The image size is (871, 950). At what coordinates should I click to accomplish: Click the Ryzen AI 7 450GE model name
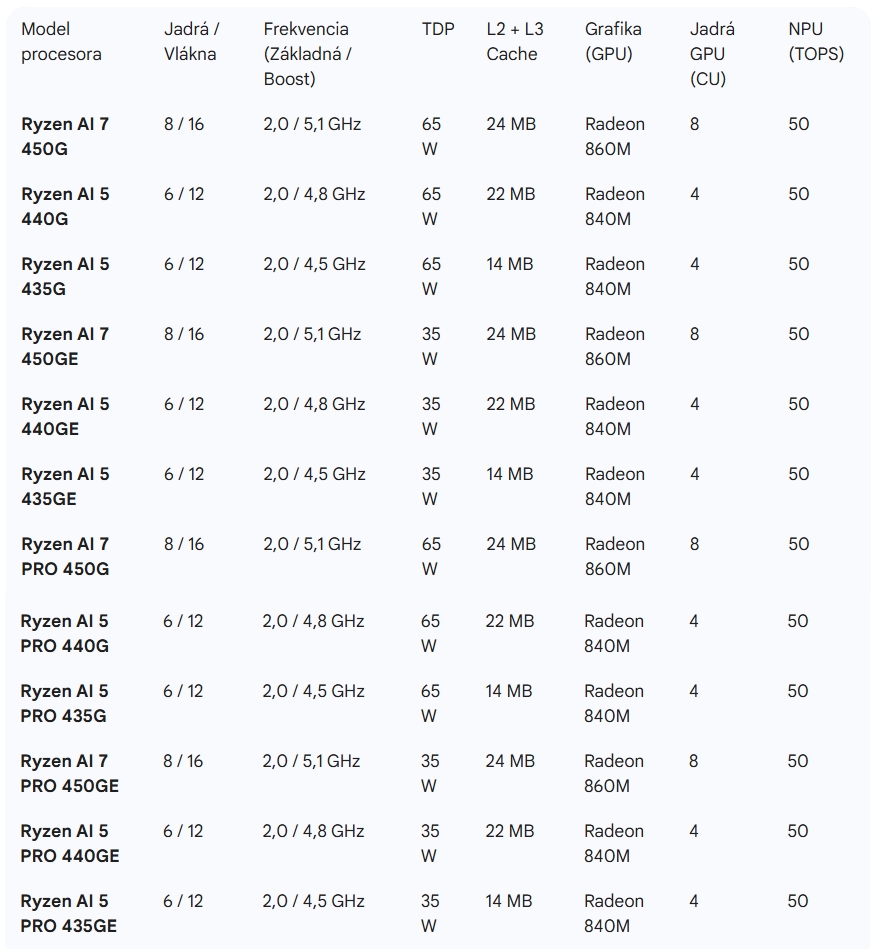[65, 347]
